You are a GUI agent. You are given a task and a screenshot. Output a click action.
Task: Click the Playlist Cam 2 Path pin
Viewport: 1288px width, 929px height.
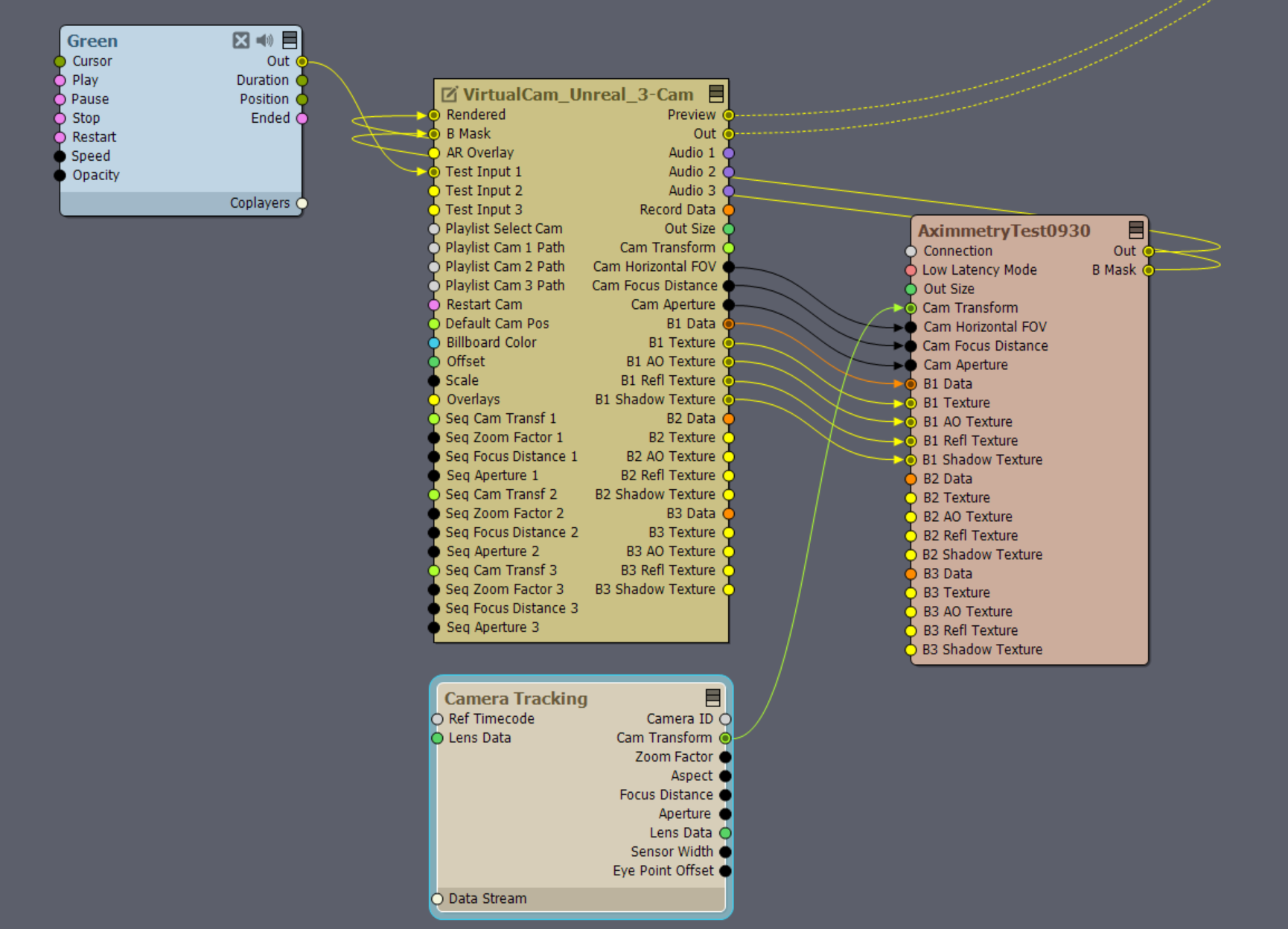click(434, 266)
